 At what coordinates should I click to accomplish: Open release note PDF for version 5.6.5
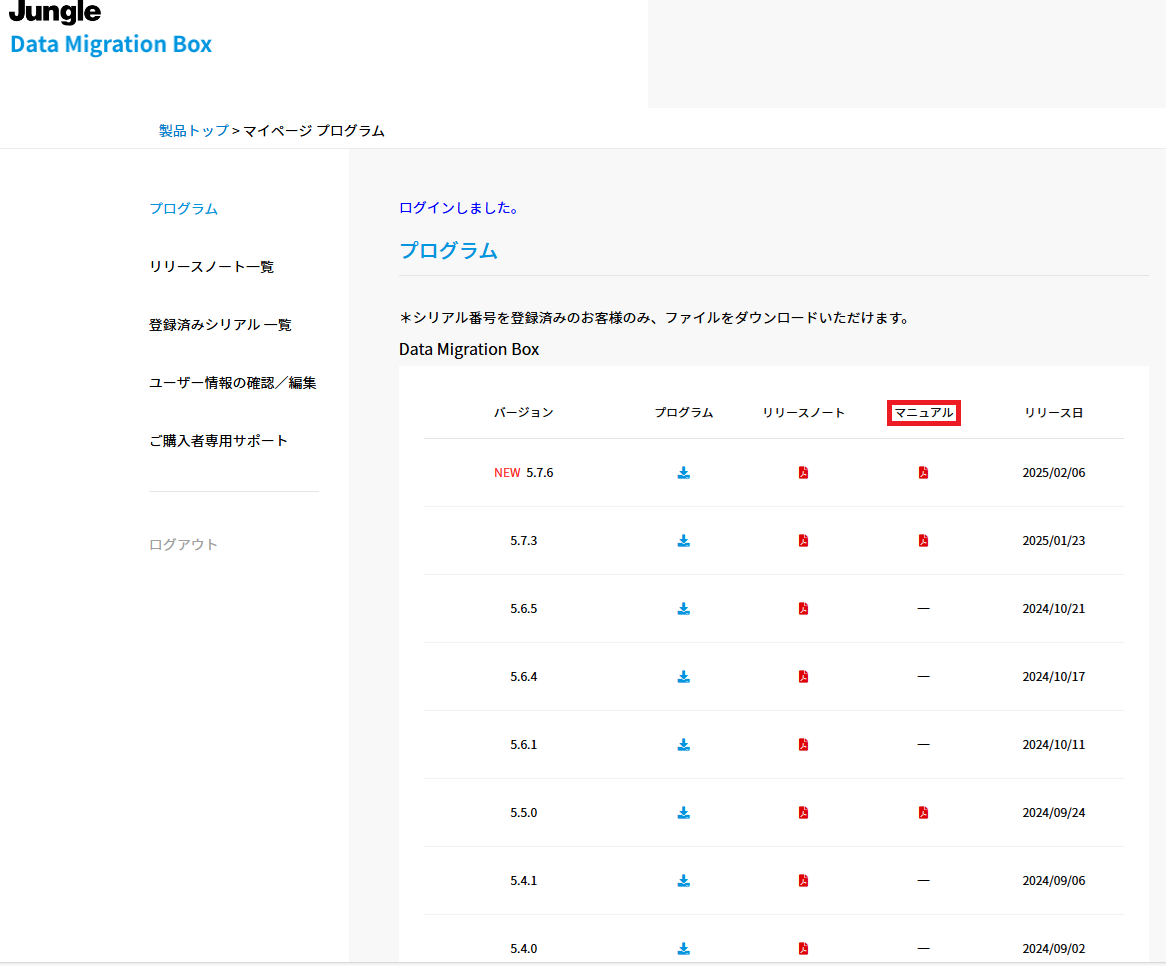803,609
